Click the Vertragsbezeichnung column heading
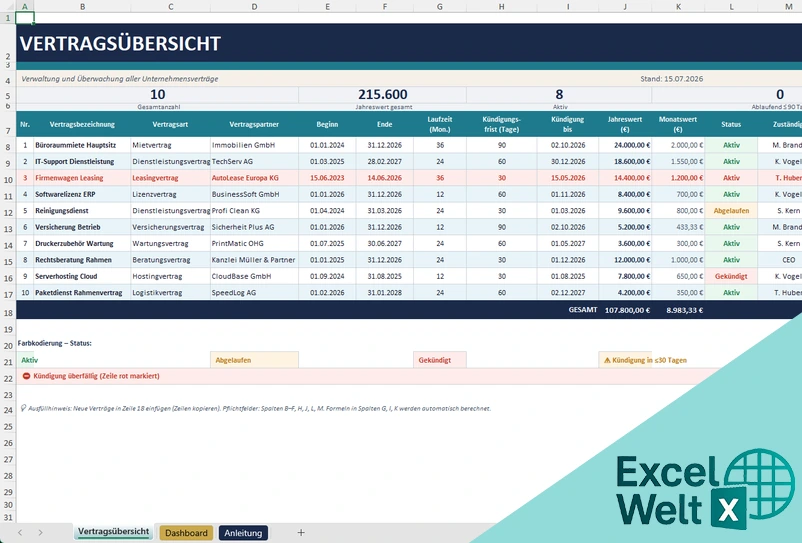Screen dimensions: 802x543 pos(82,124)
